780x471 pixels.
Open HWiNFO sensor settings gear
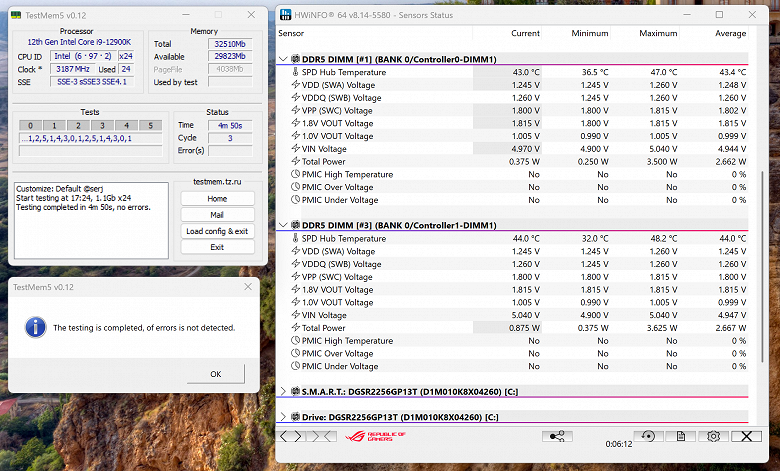(x=713, y=437)
